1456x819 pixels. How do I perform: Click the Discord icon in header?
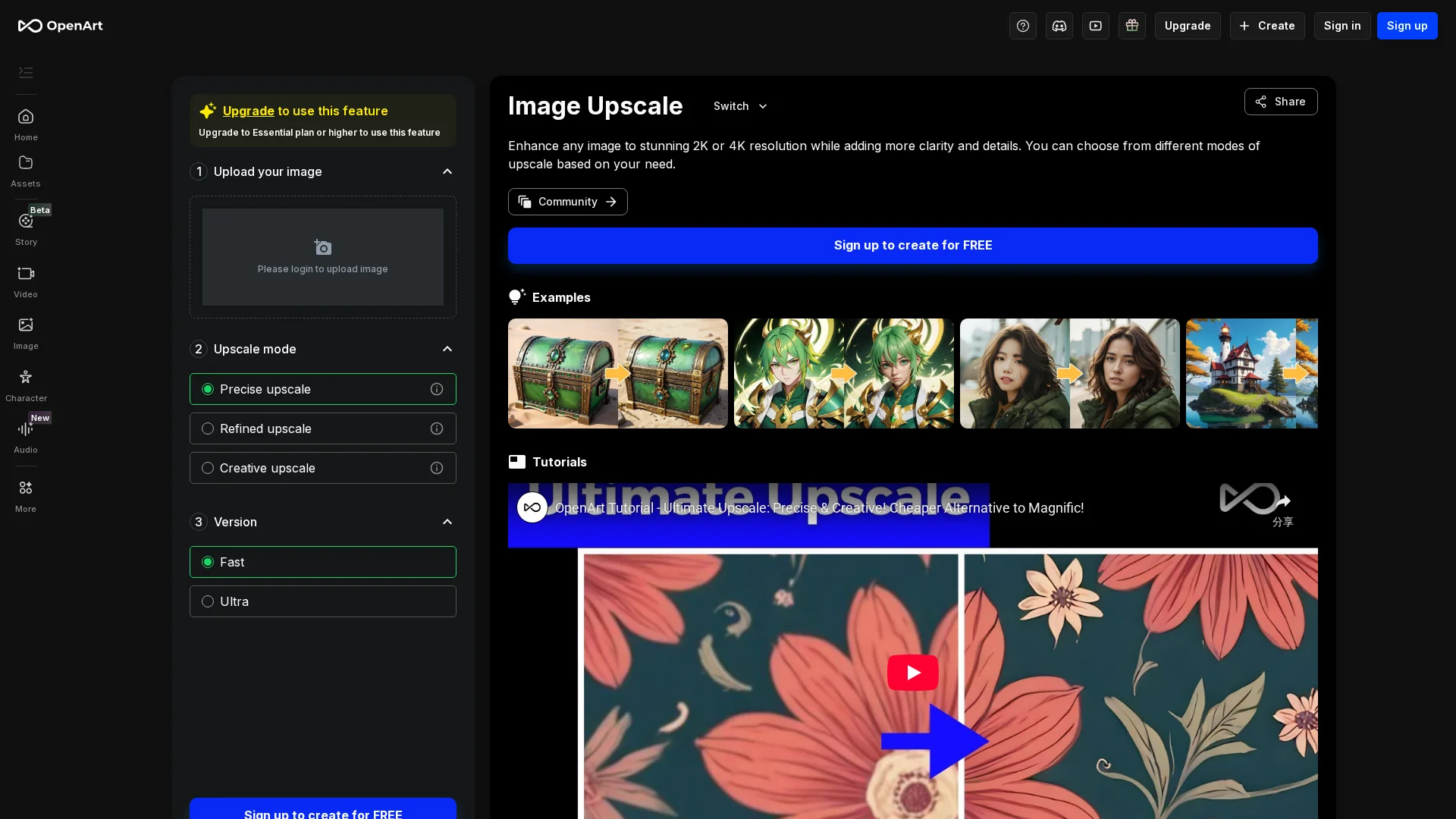1059,26
